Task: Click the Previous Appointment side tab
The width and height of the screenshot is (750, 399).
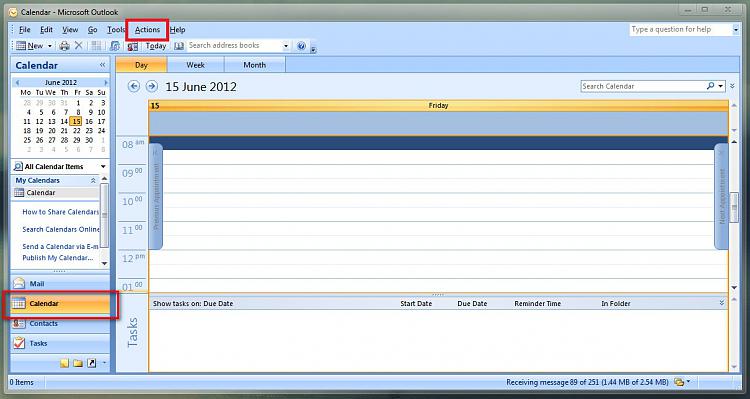Action: click(155, 196)
